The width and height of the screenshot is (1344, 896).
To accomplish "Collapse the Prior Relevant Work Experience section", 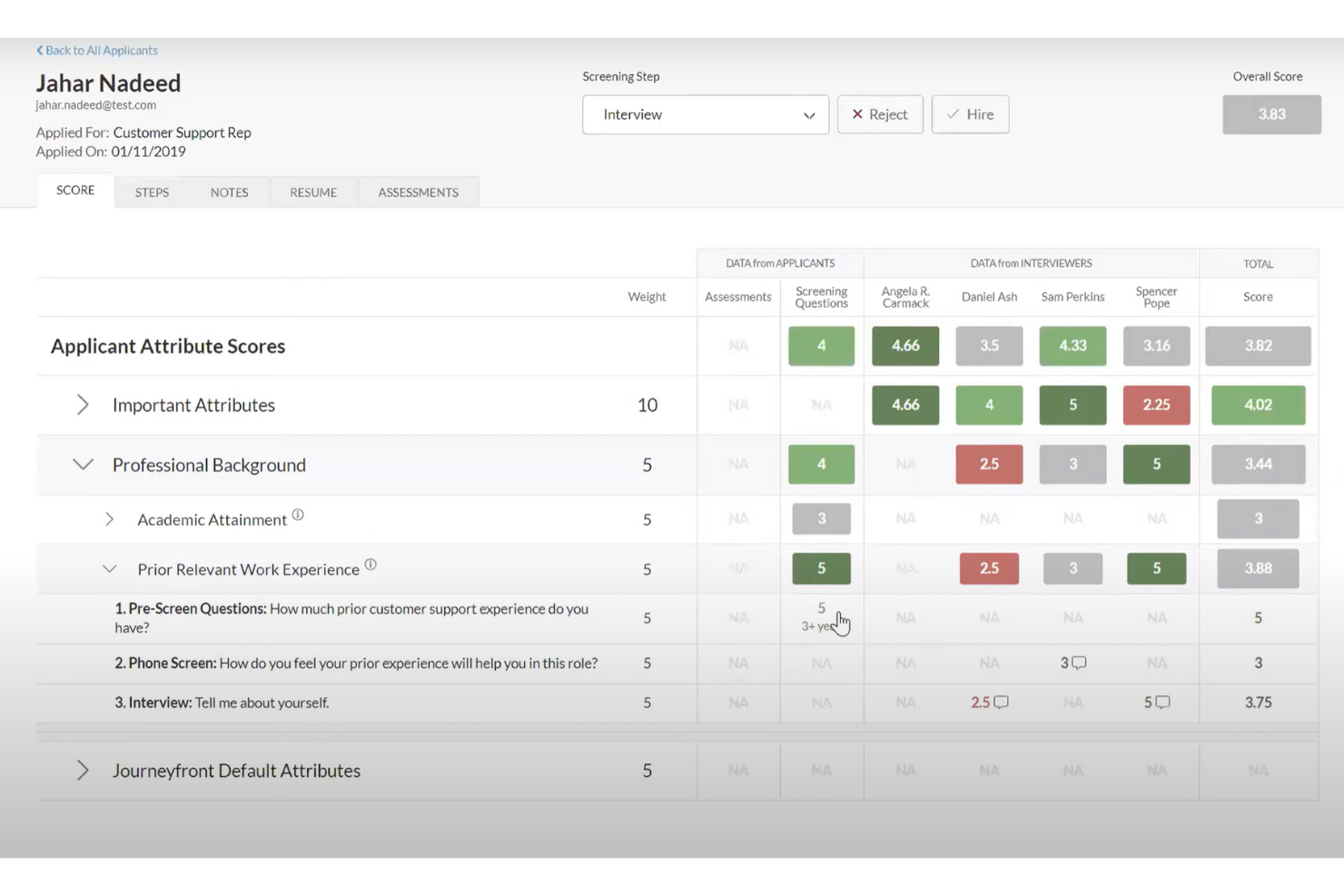I will pos(110,569).
